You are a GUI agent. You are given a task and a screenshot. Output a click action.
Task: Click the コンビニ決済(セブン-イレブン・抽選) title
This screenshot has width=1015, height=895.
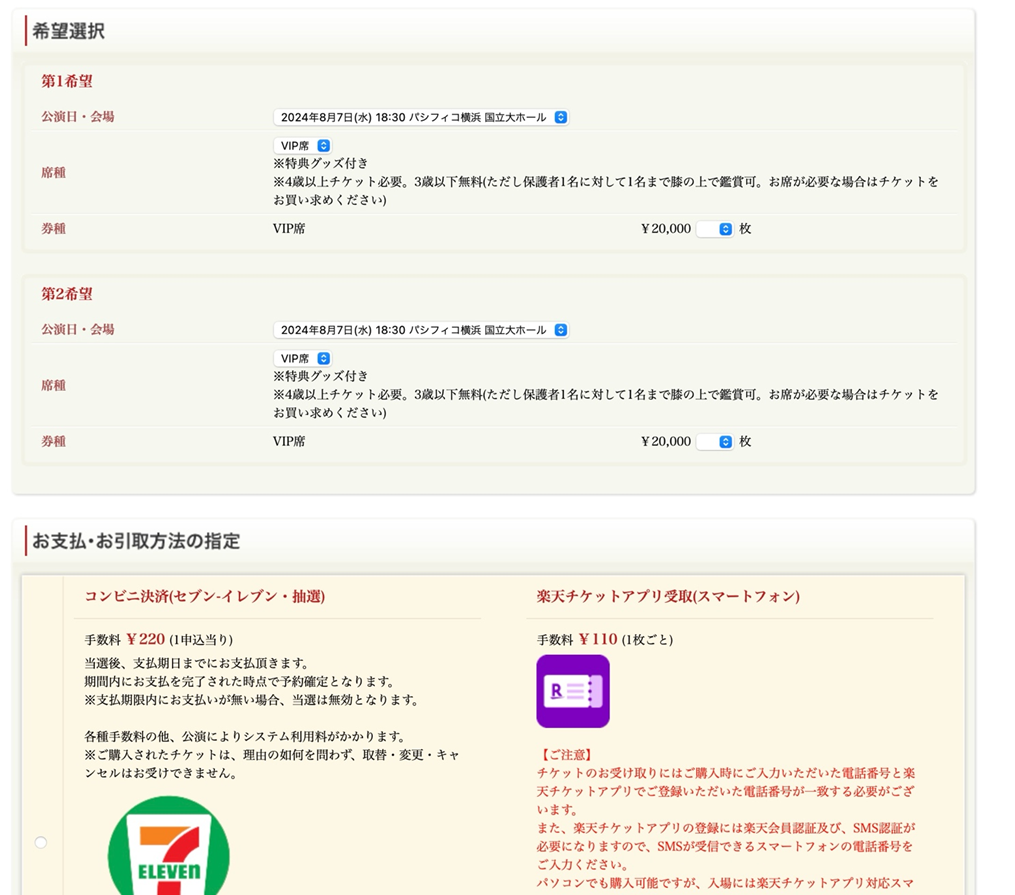(x=205, y=597)
